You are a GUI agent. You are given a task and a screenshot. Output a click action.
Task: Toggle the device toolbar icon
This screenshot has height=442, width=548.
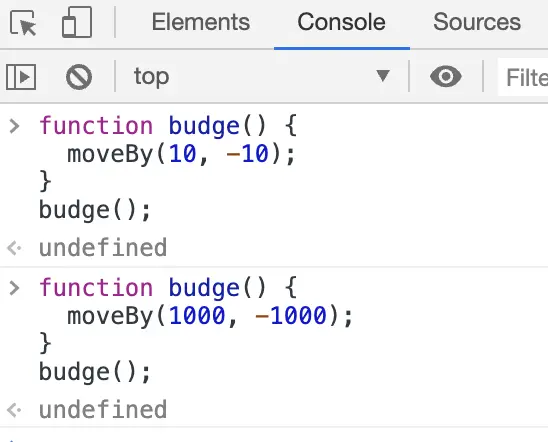coord(77,22)
